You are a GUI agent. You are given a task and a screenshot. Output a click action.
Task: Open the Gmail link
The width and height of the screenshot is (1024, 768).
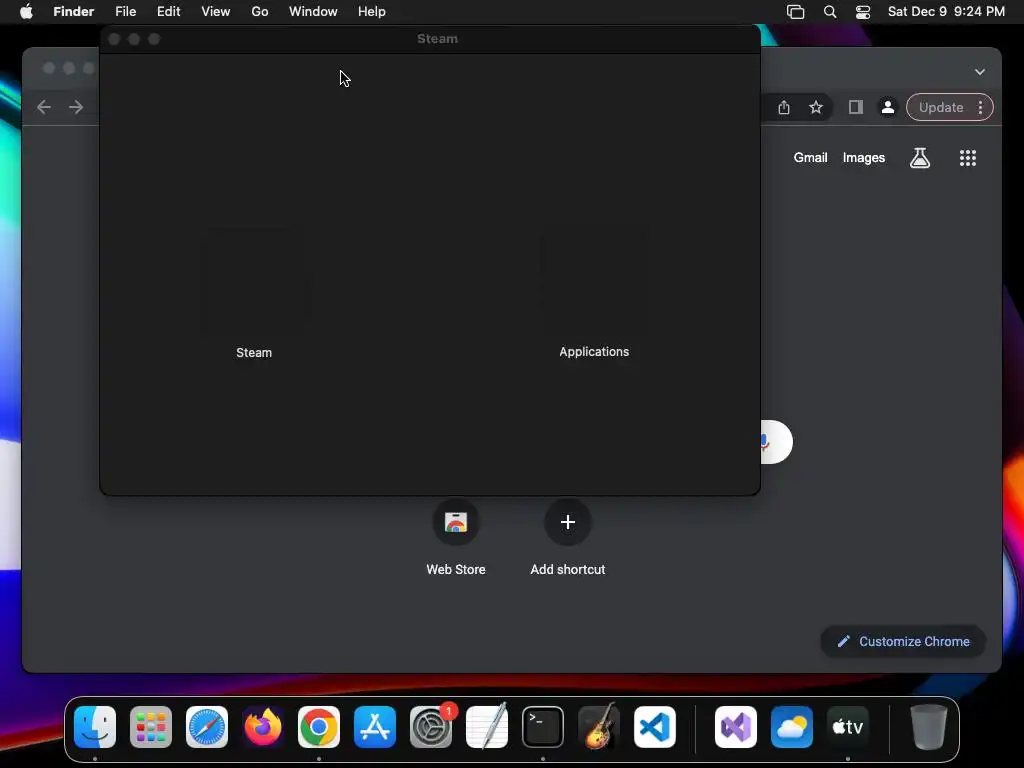(810, 157)
